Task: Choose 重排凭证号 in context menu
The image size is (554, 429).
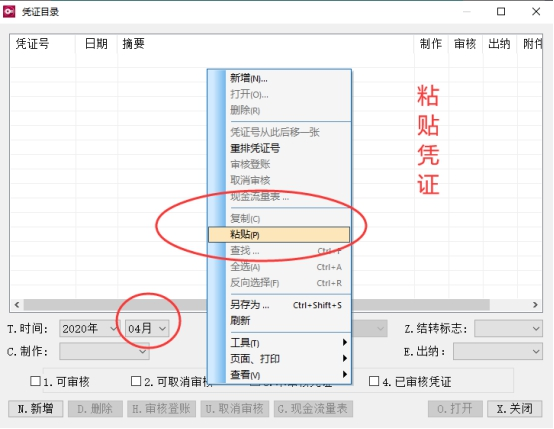Action: point(255,148)
